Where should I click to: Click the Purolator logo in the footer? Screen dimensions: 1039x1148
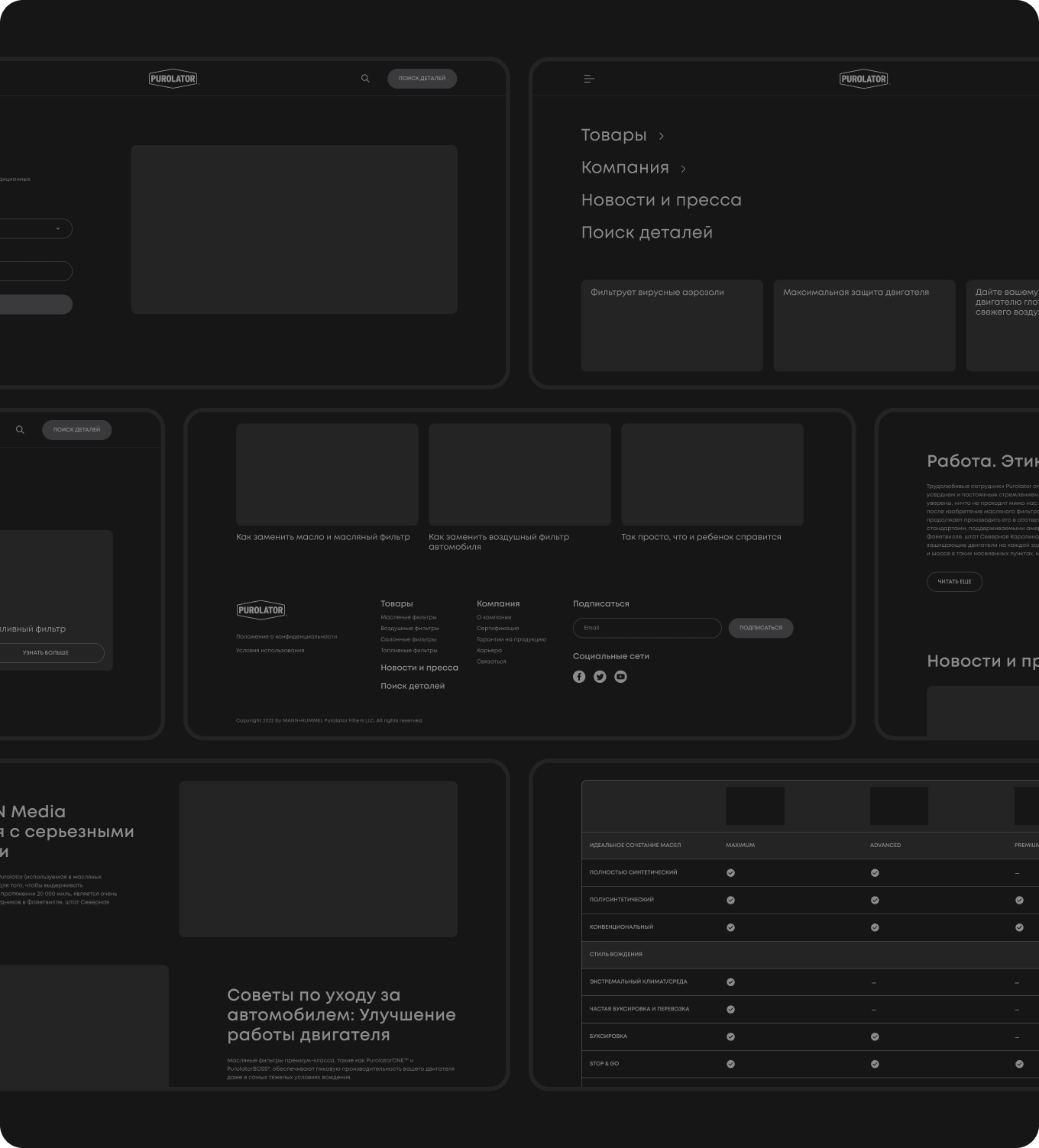point(261,610)
